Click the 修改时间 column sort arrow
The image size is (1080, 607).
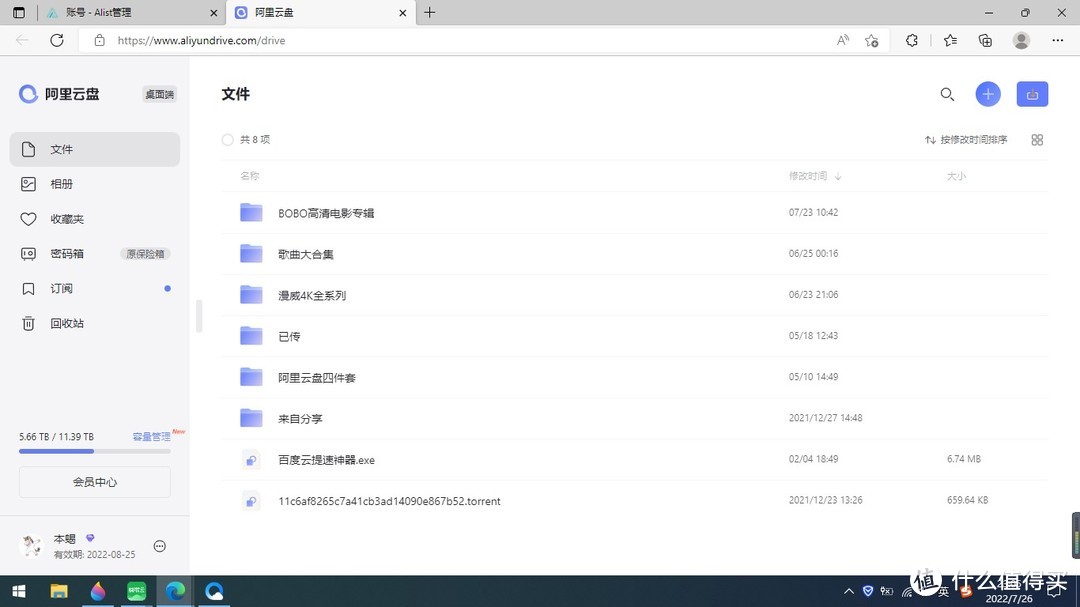click(x=837, y=175)
